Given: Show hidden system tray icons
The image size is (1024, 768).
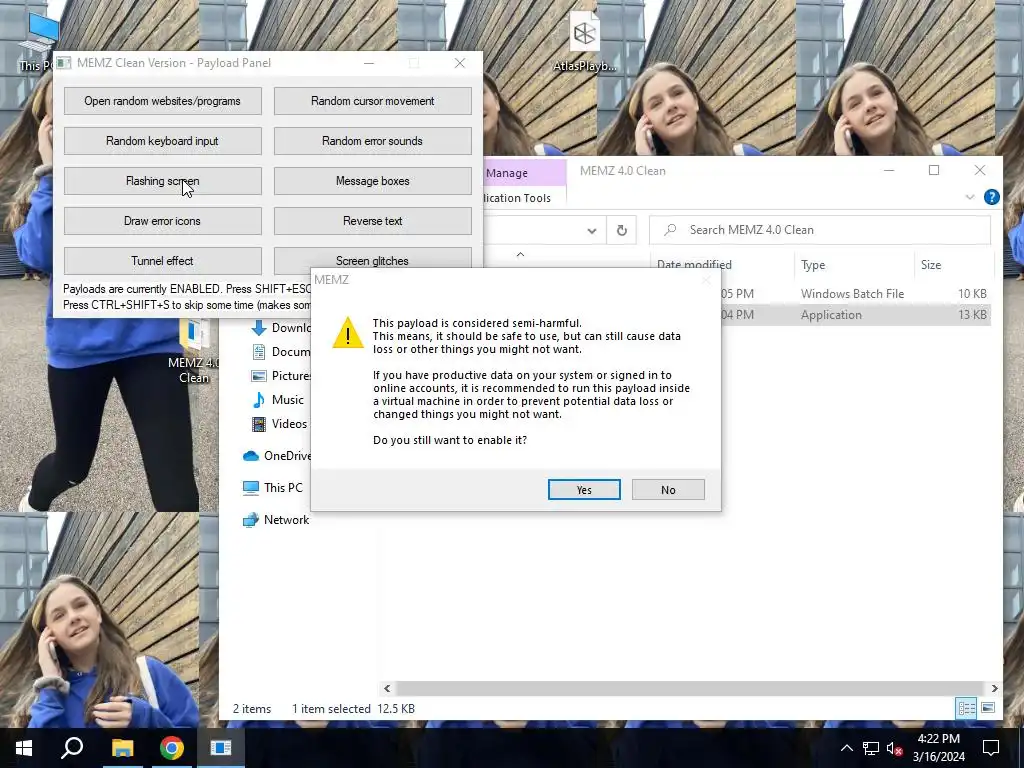Looking at the screenshot, I should [846, 748].
